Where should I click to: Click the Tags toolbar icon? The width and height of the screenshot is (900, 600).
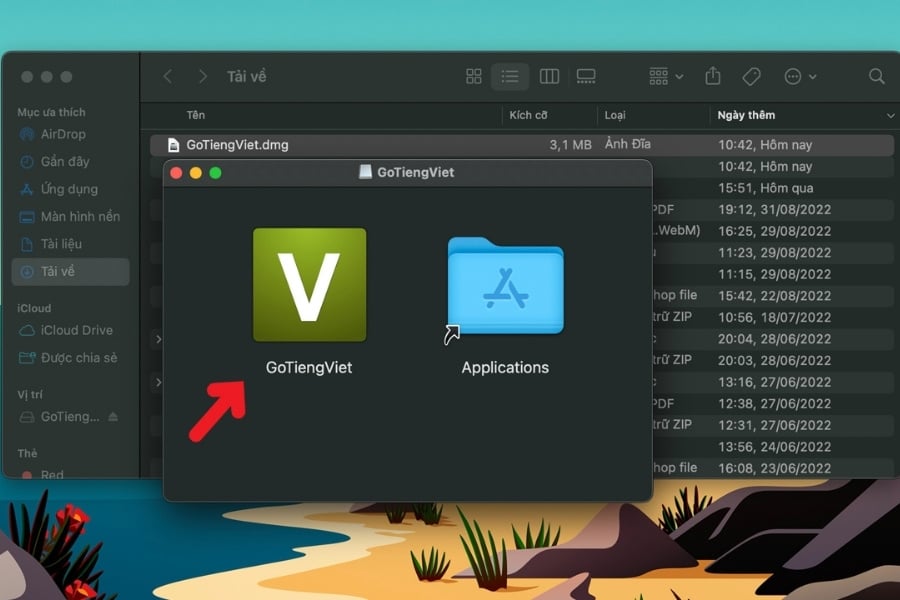751,77
